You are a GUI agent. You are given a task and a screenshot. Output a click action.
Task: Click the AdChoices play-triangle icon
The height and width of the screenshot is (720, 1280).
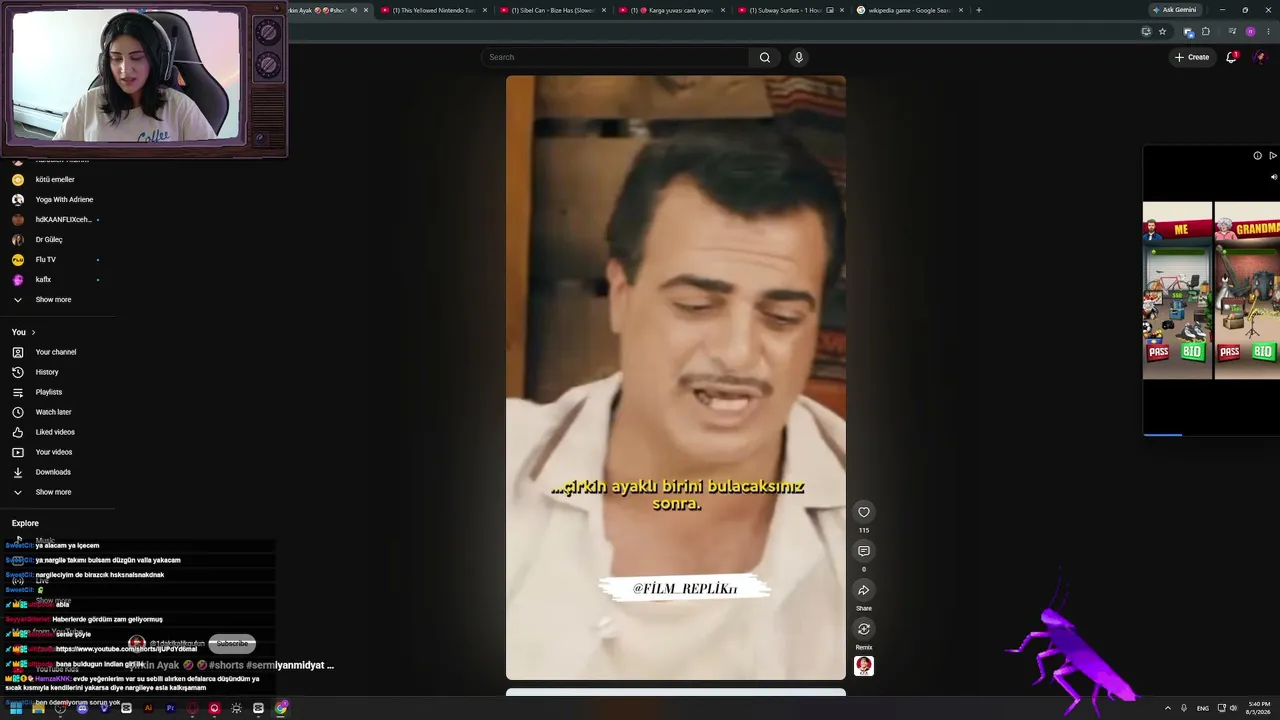pos(1273,155)
